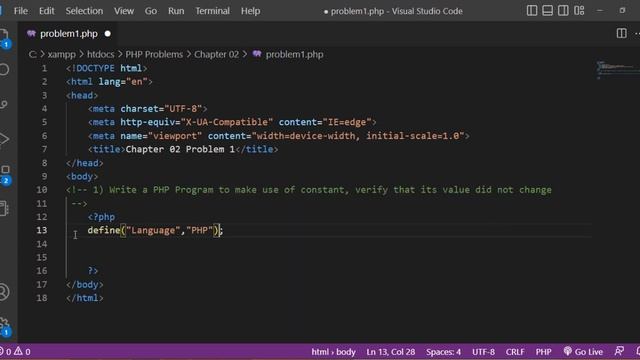
Task: Click the PHP Problems breadcrumb segment
Action: pos(154,54)
